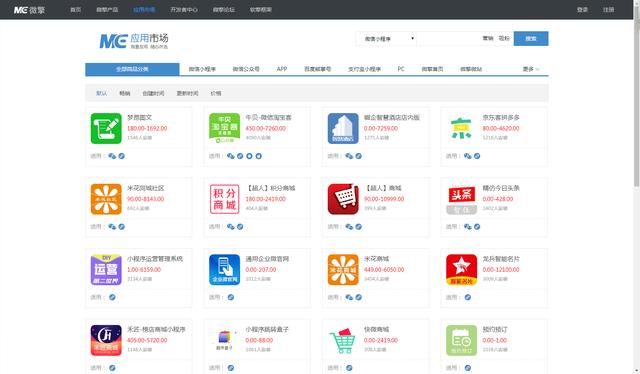Click the MC 应用市场 logo
The width and height of the screenshot is (640, 374).
click(x=134, y=41)
